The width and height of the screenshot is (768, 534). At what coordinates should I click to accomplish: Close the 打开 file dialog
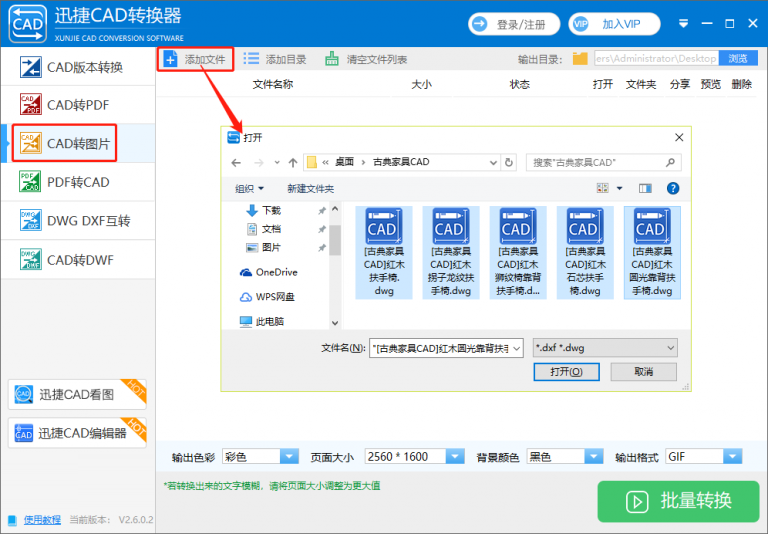pos(679,138)
